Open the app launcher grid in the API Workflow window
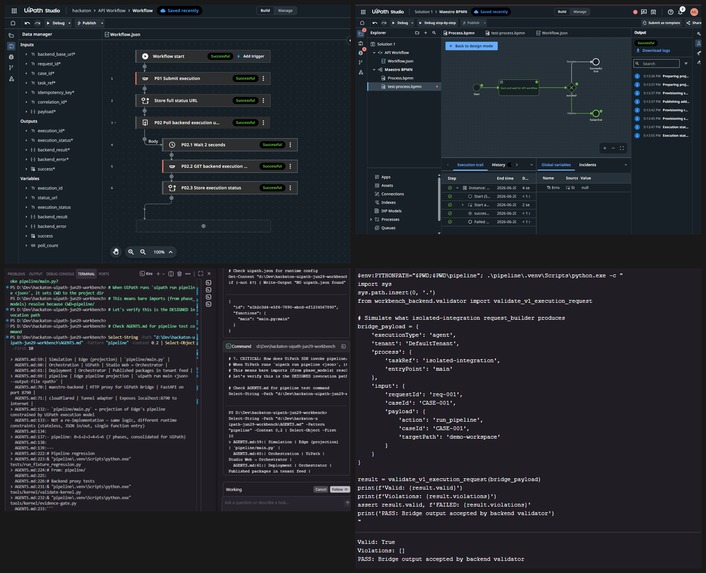706x573 pixels. (14, 10)
